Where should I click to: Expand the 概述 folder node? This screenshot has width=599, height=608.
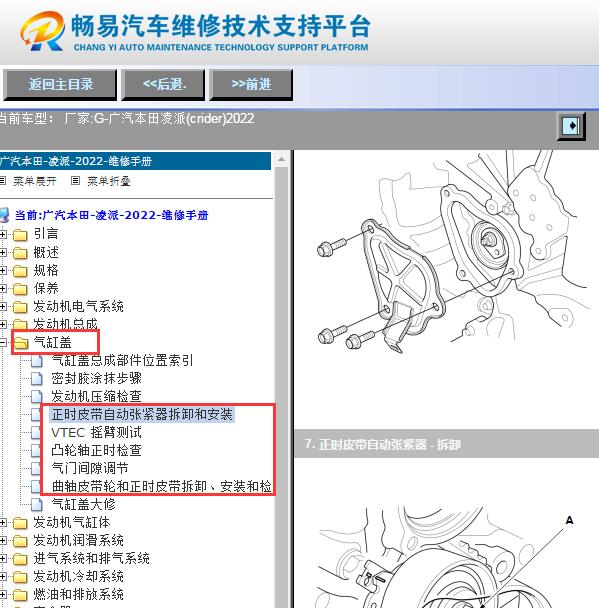click(x=3, y=252)
